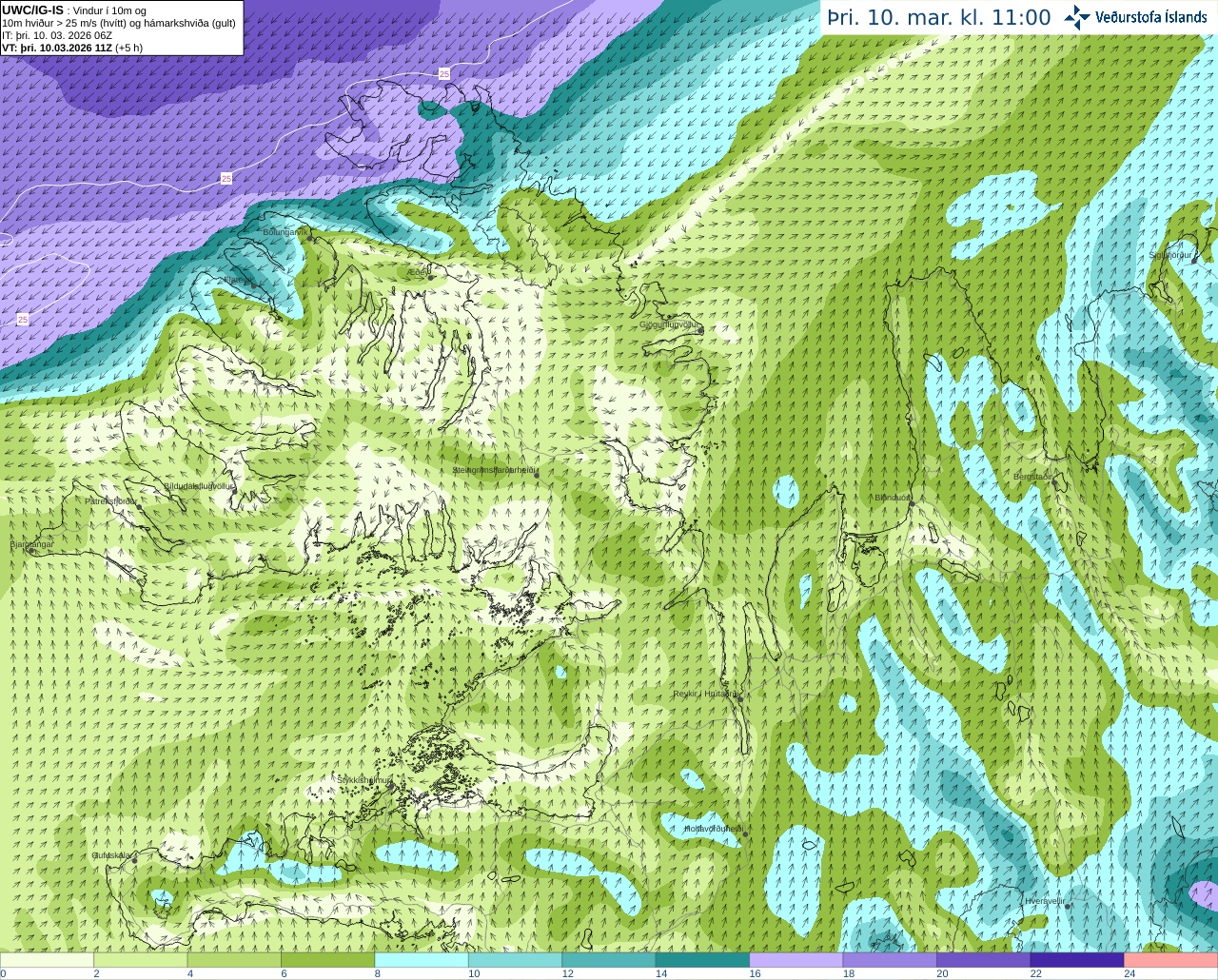The image size is (1218, 980).
Task: Click the Reykir í Hrútafirði station label
Action: (x=706, y=694)
